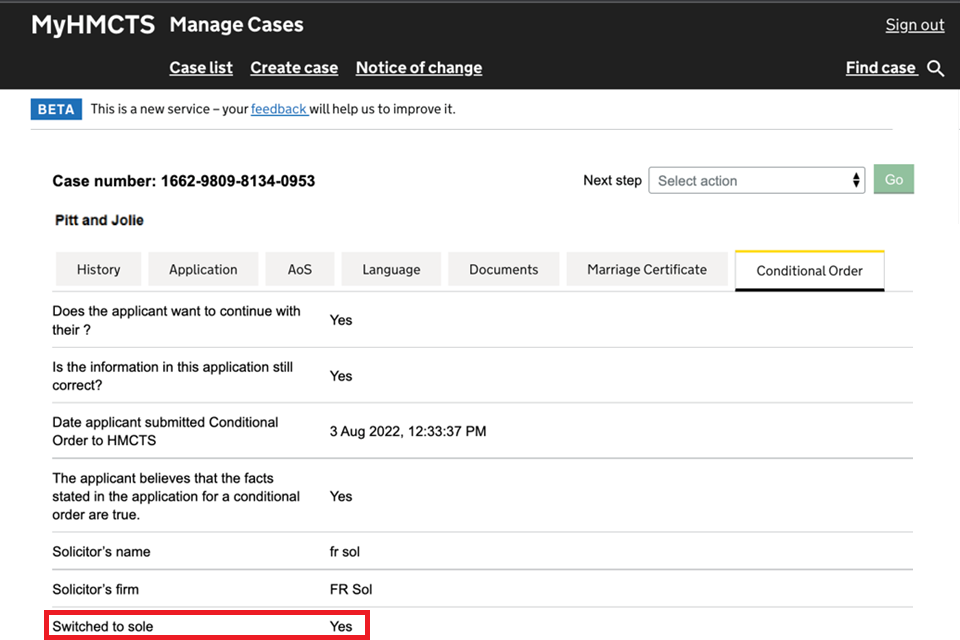This screenshot has height=640, width=960.
Task: Open the Next step action dropdown
Action: [x=757, y=180]
